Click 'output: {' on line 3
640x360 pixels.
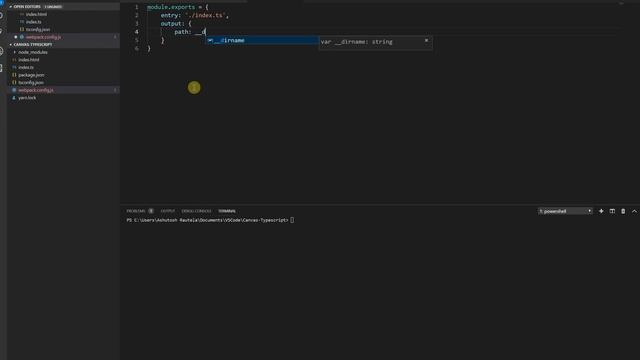(x=176, y=24)
